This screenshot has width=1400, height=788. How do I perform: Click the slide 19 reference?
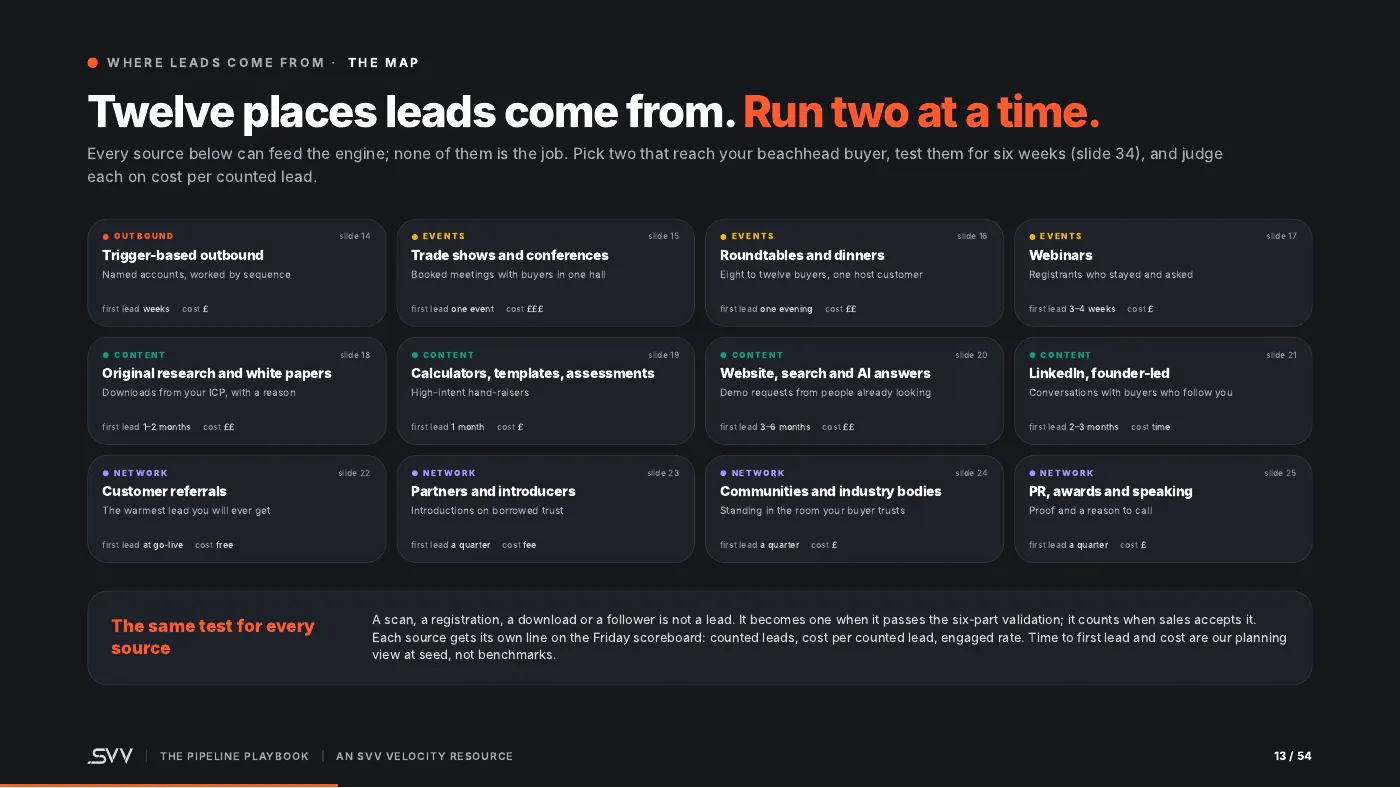tap(664, 355)
